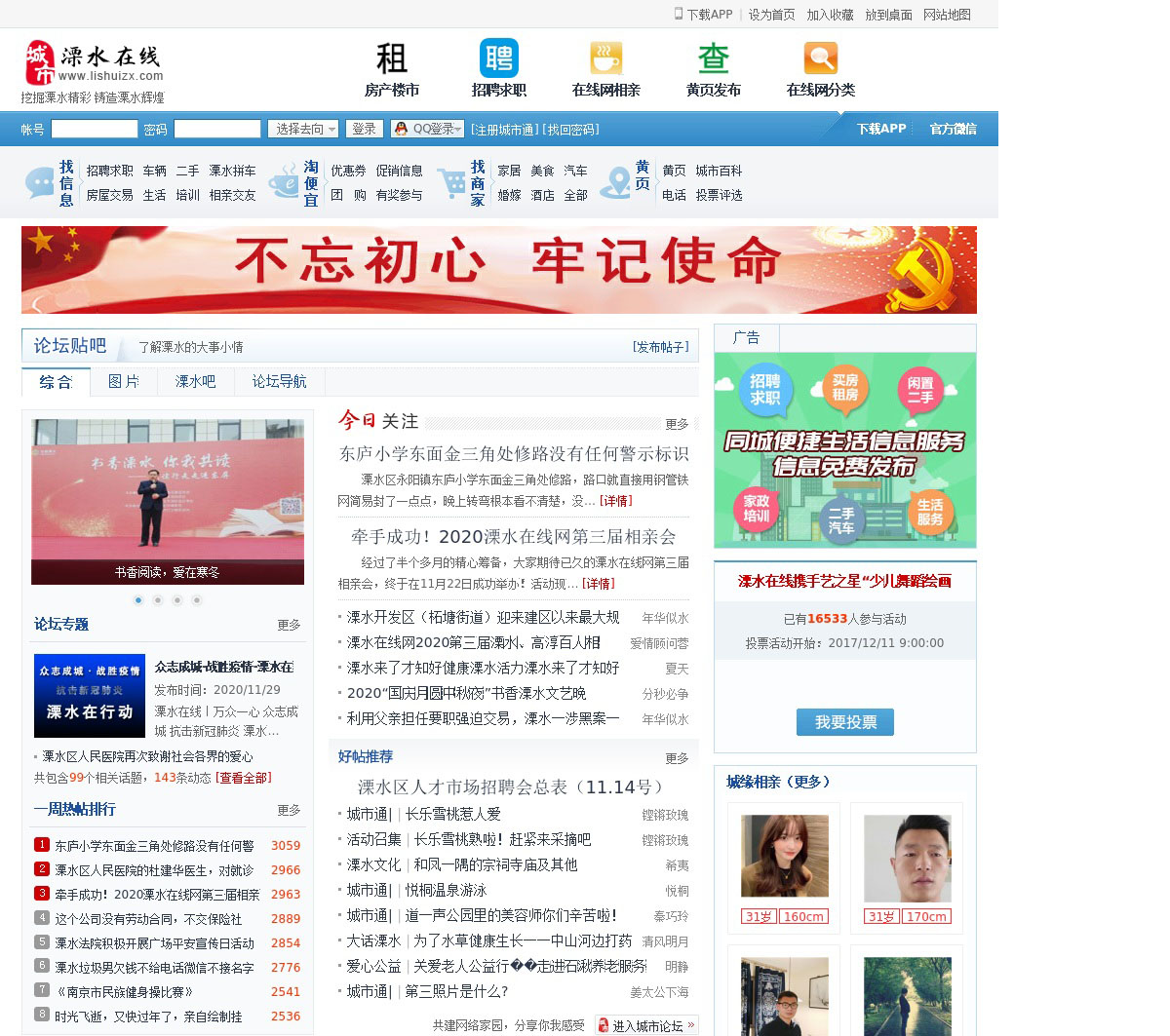Click the phone icon beside 下载APP
The height and width of the screenshot is (1036, 1170).
click(679, 14)
